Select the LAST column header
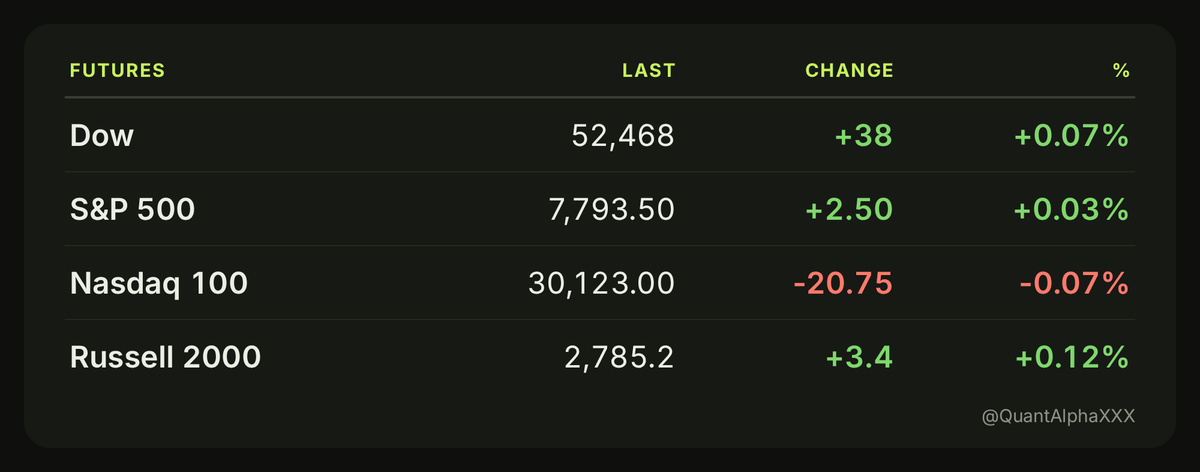This screenshot has height=472, width=1200. [x=648, y=71]
